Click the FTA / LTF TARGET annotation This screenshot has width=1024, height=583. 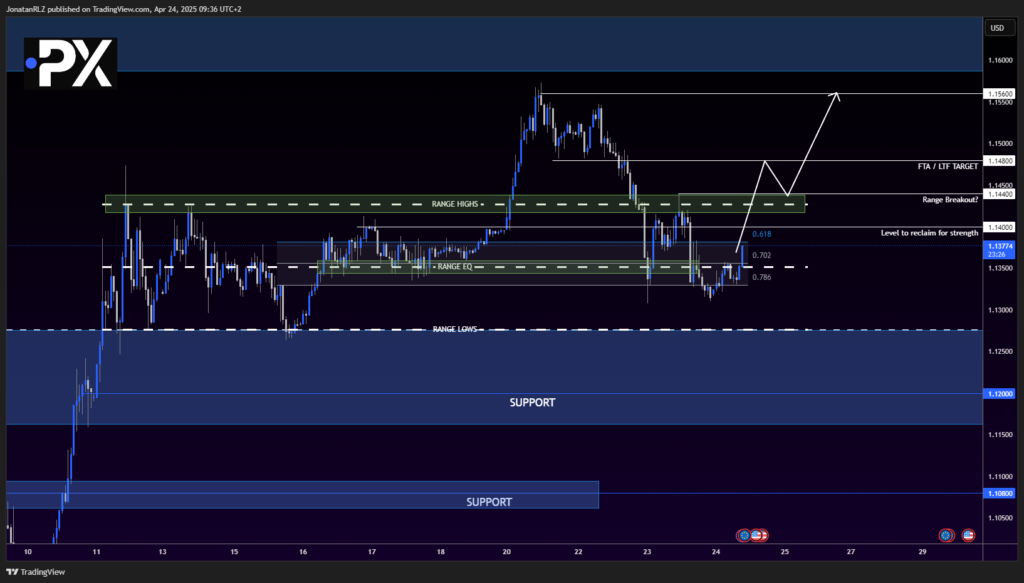click(945, 167)
